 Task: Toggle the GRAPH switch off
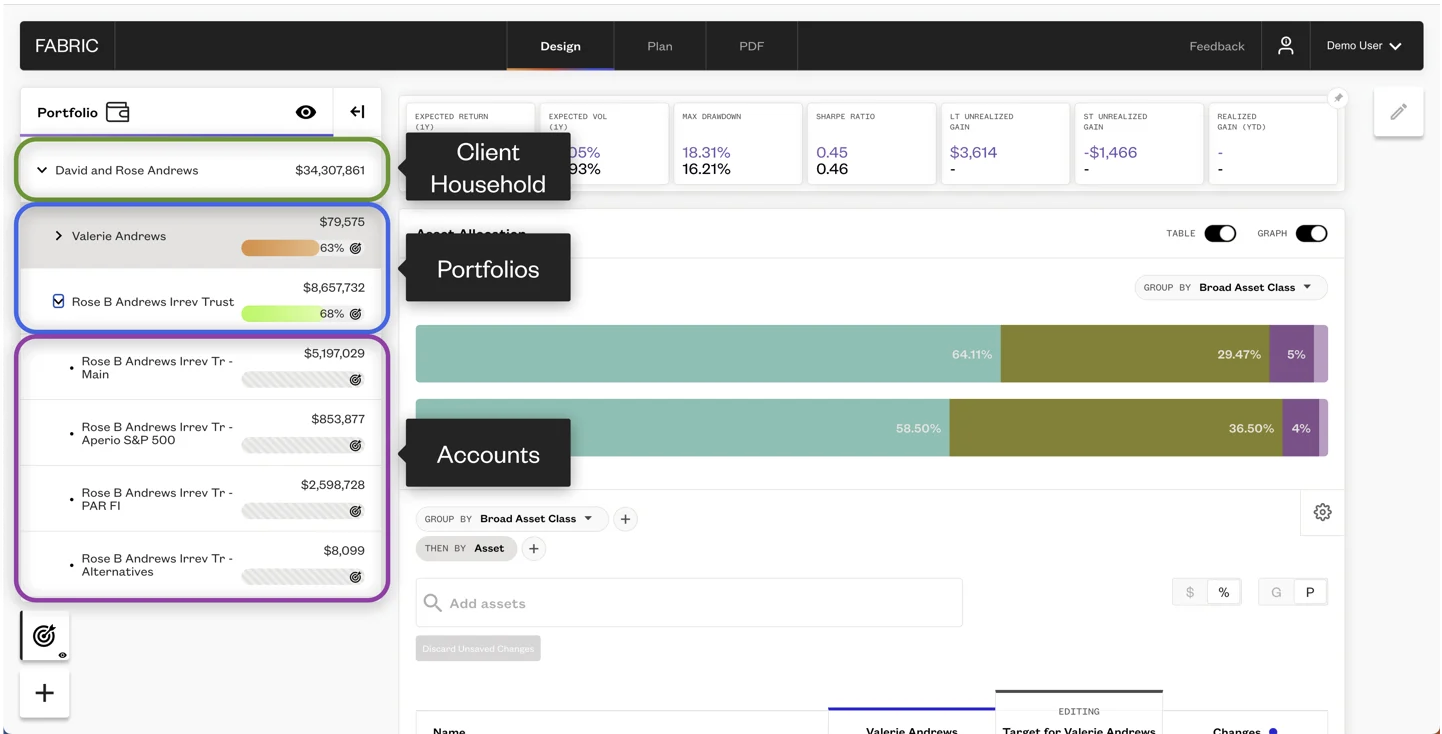(1311, 232)
